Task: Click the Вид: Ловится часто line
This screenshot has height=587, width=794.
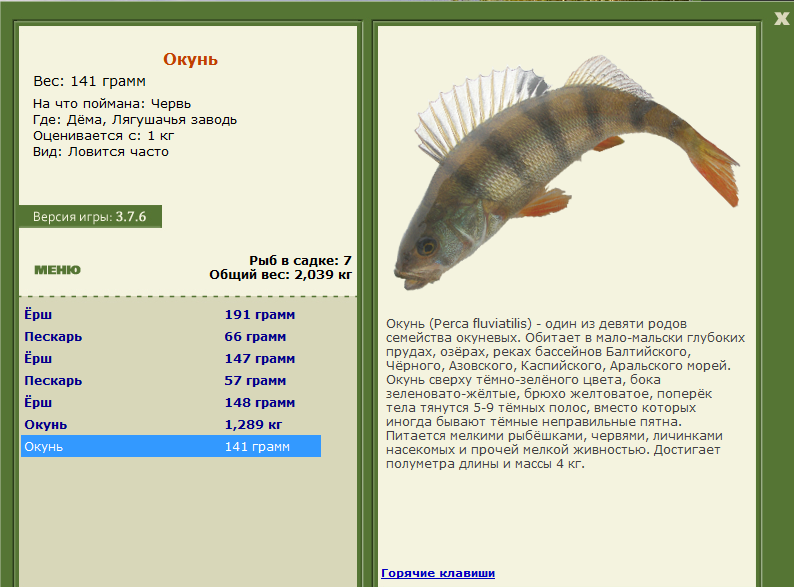Action: [101, 152]
